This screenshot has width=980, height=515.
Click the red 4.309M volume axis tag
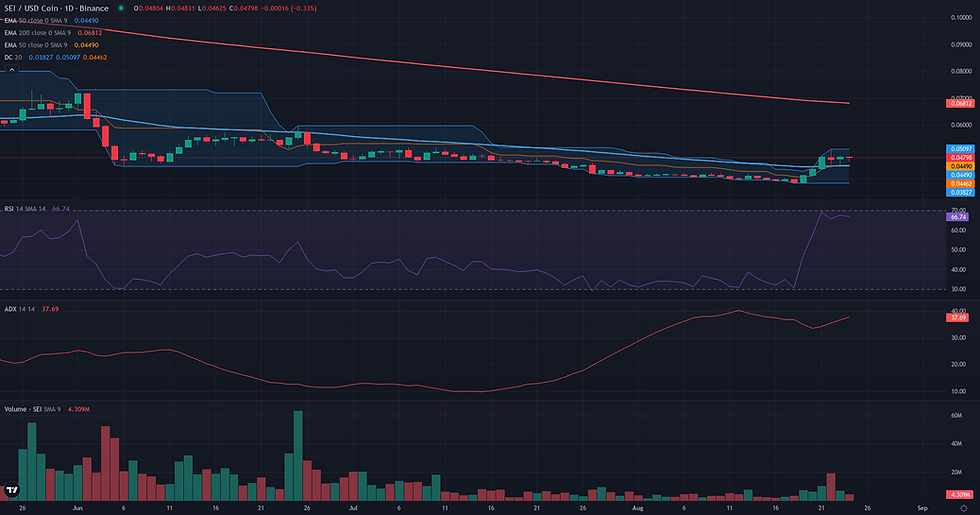point(960,494)
